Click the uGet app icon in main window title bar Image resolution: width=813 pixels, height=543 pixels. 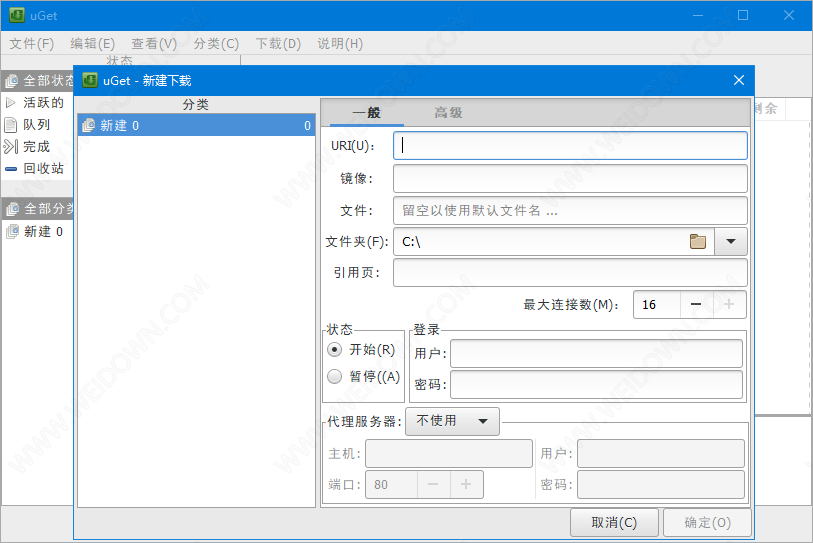pyautogui.click(x=17, y=15)
